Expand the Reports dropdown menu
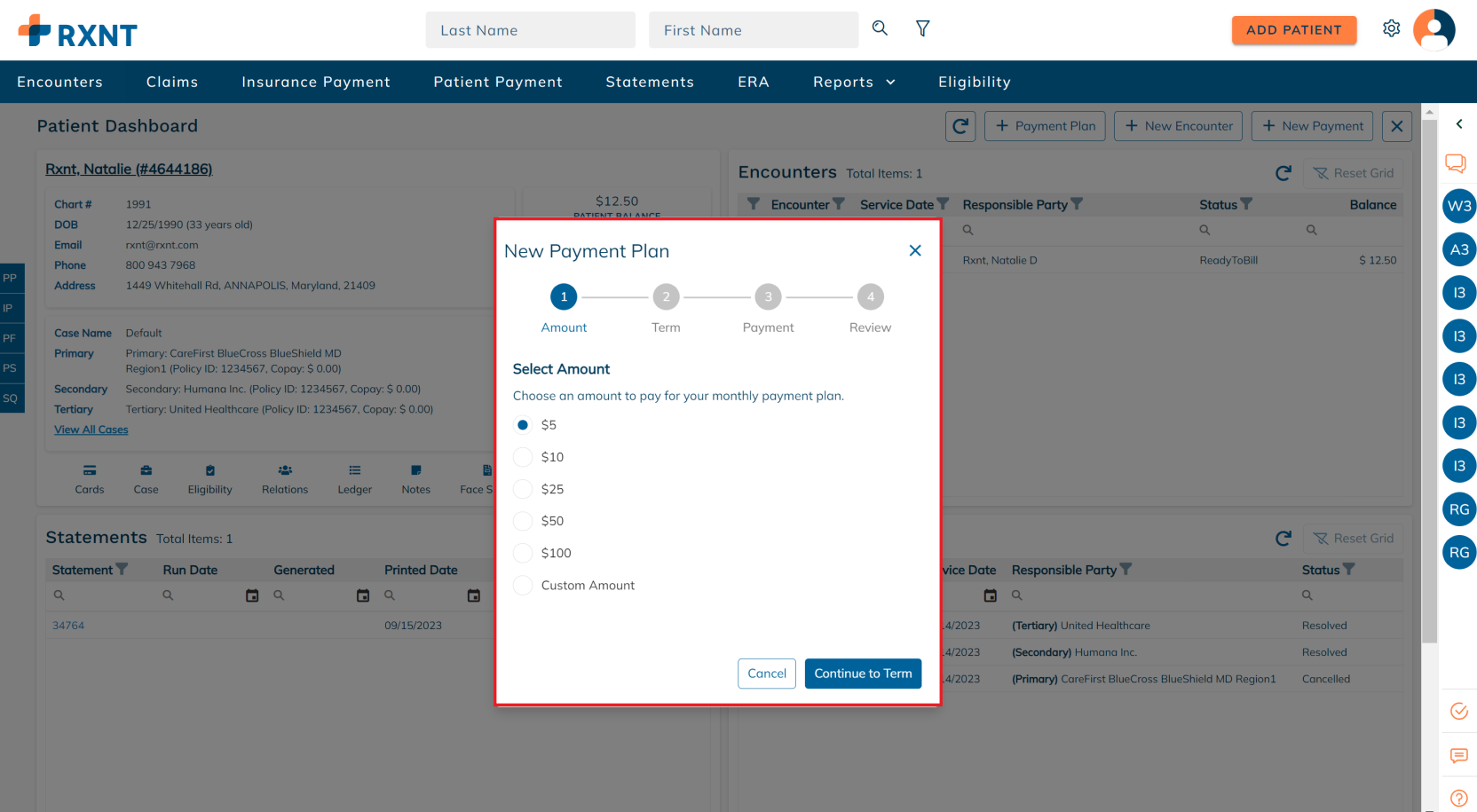Screen dimensions: 1477x812 click(854, 82)
